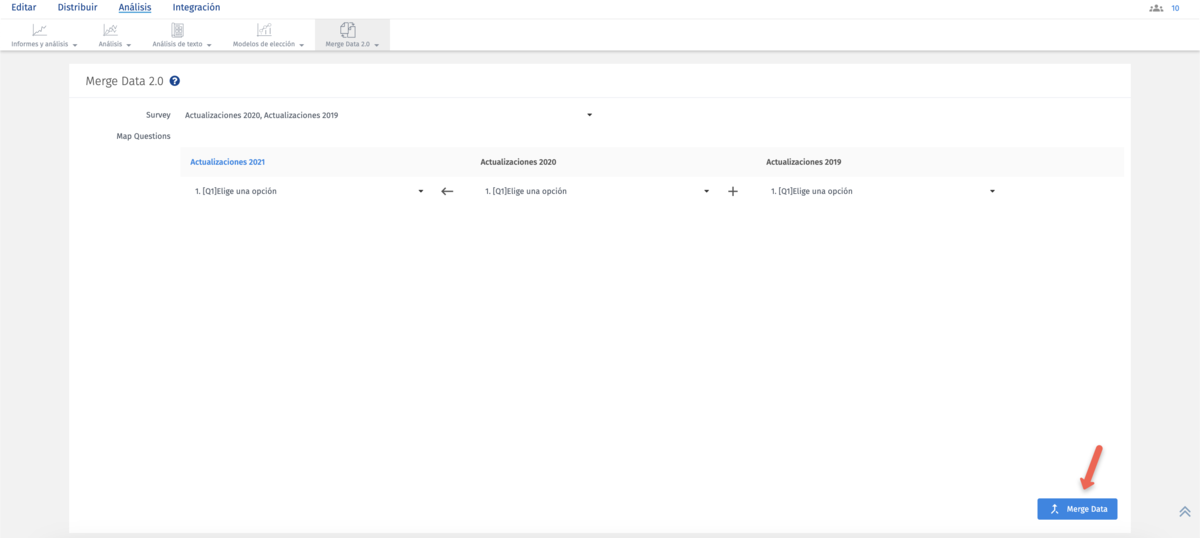This screenshot has height=538, width=1200.
Task: Click the Modelos de elección icon
Action: point(264,31)
